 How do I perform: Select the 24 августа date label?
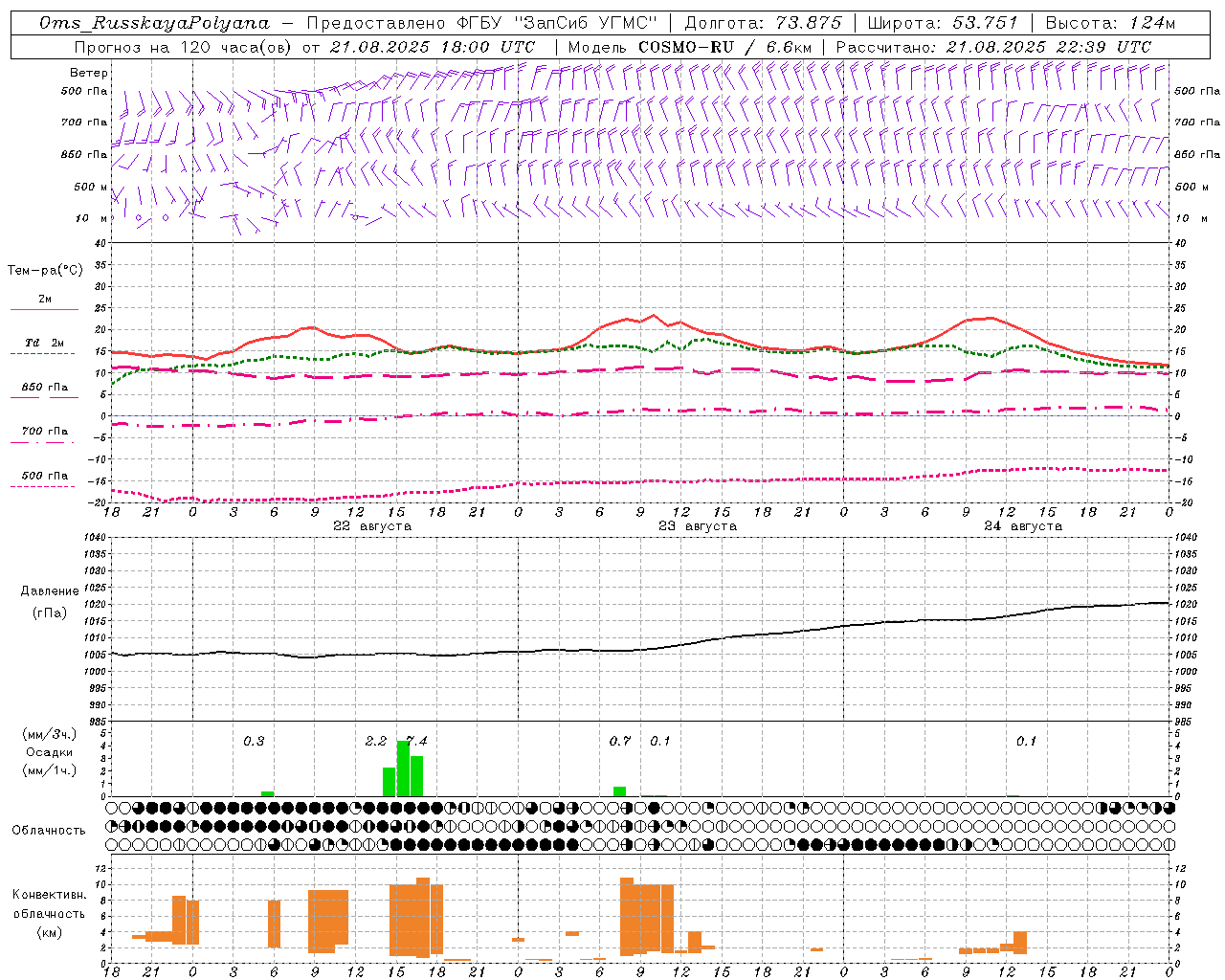[1023, 526]
